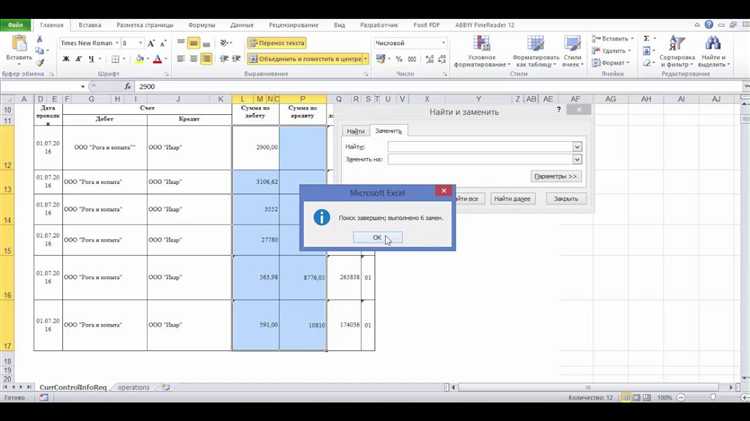Toggle bold formatting in Шрифт group
This screenshot has height=421, width=750.
66,59
